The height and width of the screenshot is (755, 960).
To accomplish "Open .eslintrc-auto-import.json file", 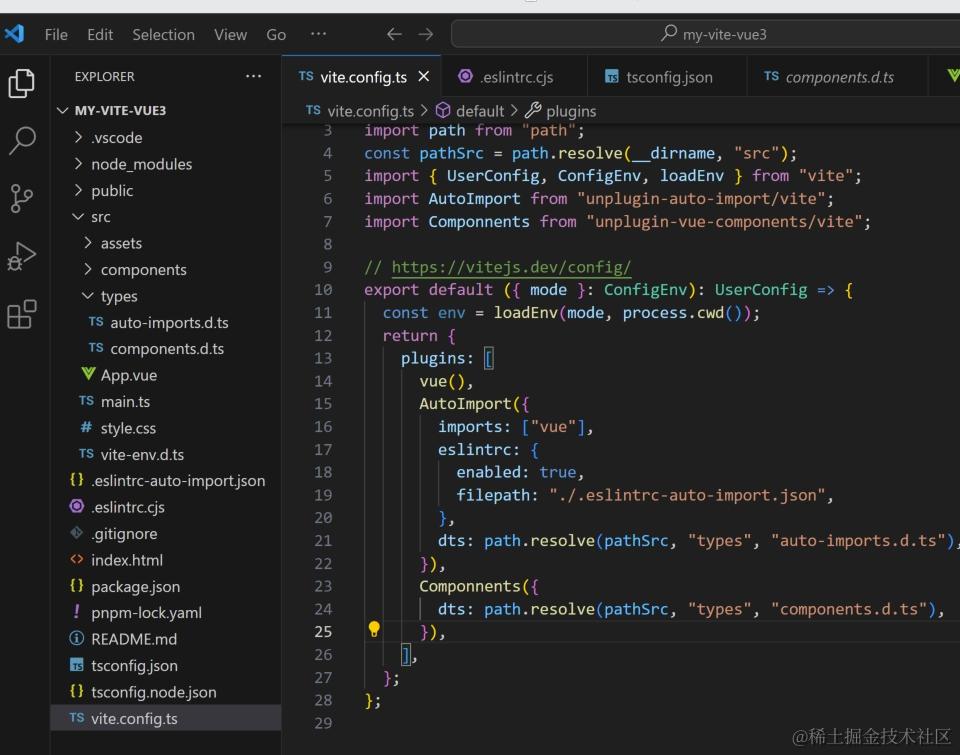I will pyautogui.click(x=178, y=481).
